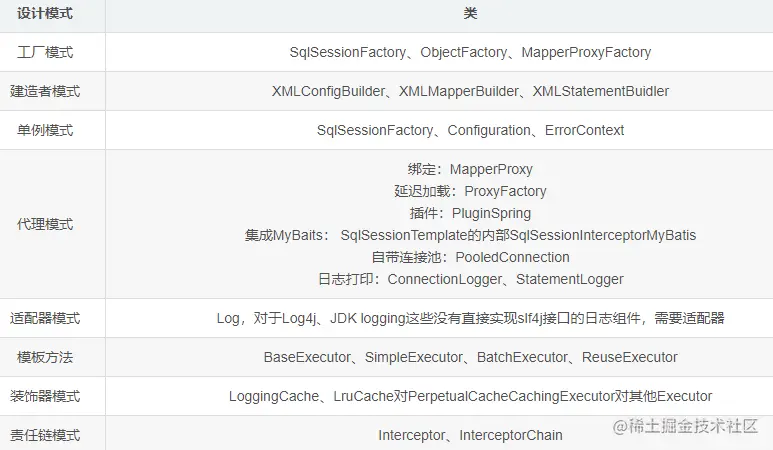Click the 延迟加载：ProxyFactory line
This screenshot has height=450, width=773.
pyautogui.click(x=470, y=191)
